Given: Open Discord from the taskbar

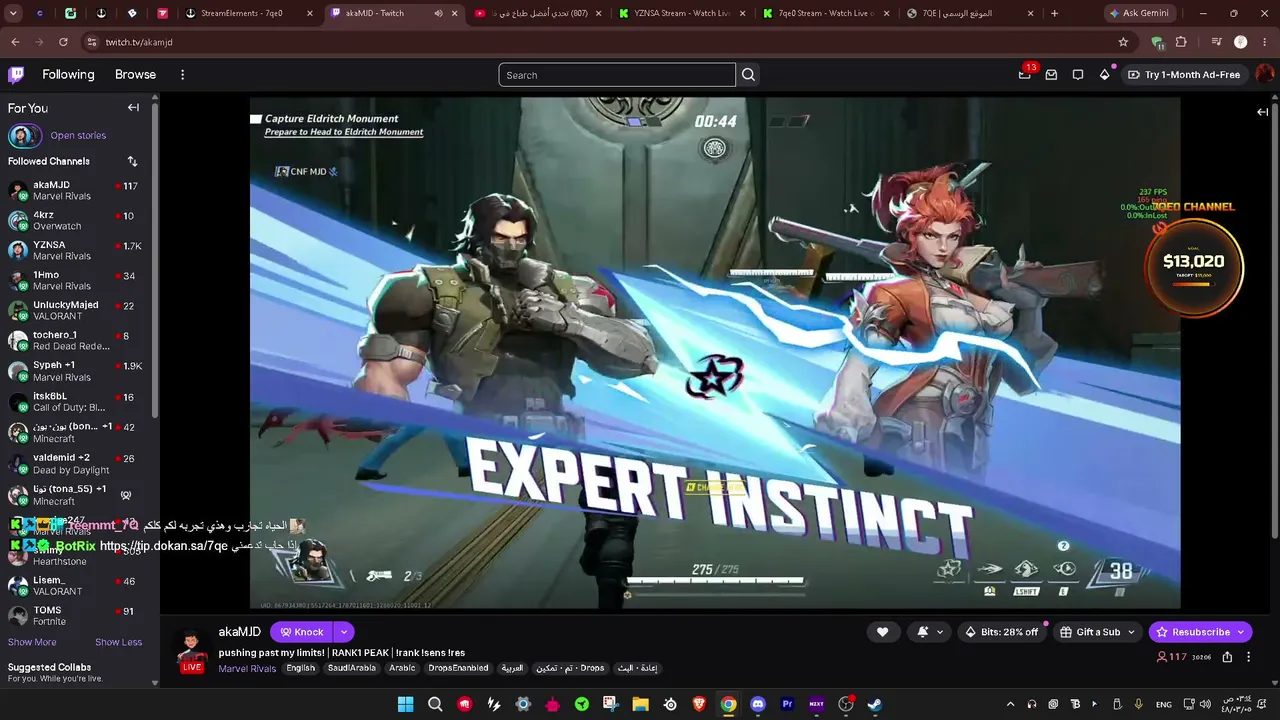Looking at the screenshot, I should pos(758,704).
